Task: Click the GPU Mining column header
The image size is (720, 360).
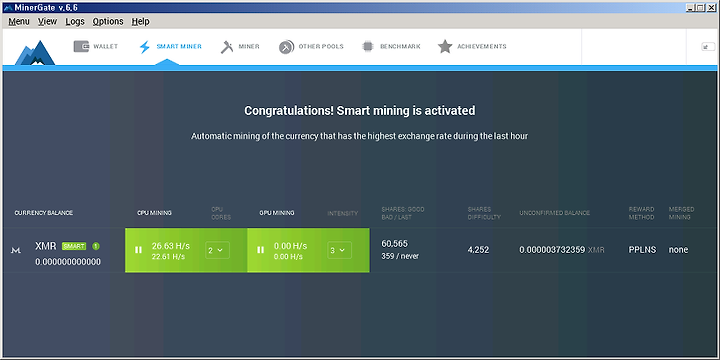Action: (x=277, y=213)
